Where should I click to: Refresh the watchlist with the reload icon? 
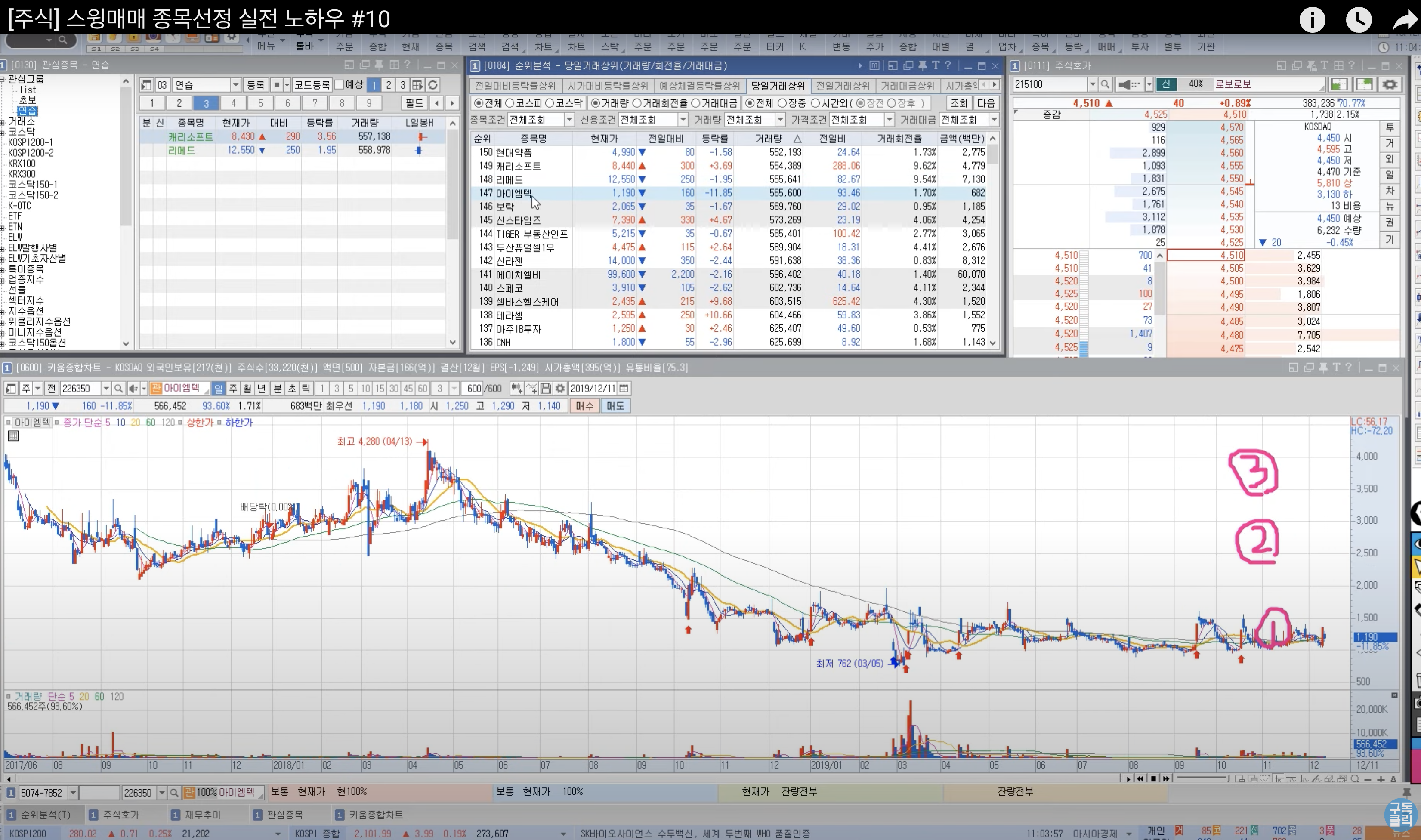coord(433,85)
